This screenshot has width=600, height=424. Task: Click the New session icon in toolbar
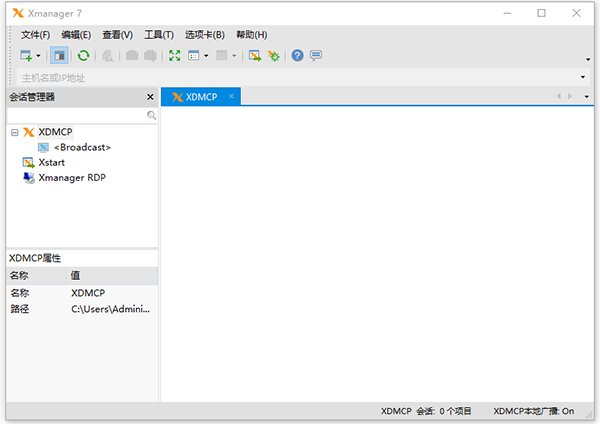click(x=26, y=56)
